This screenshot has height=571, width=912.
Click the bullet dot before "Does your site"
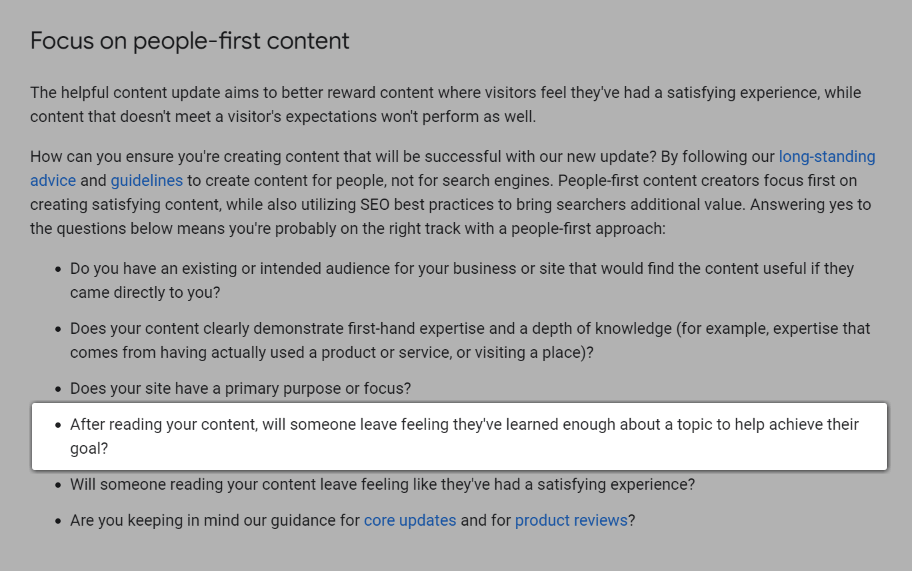[55, 389]
